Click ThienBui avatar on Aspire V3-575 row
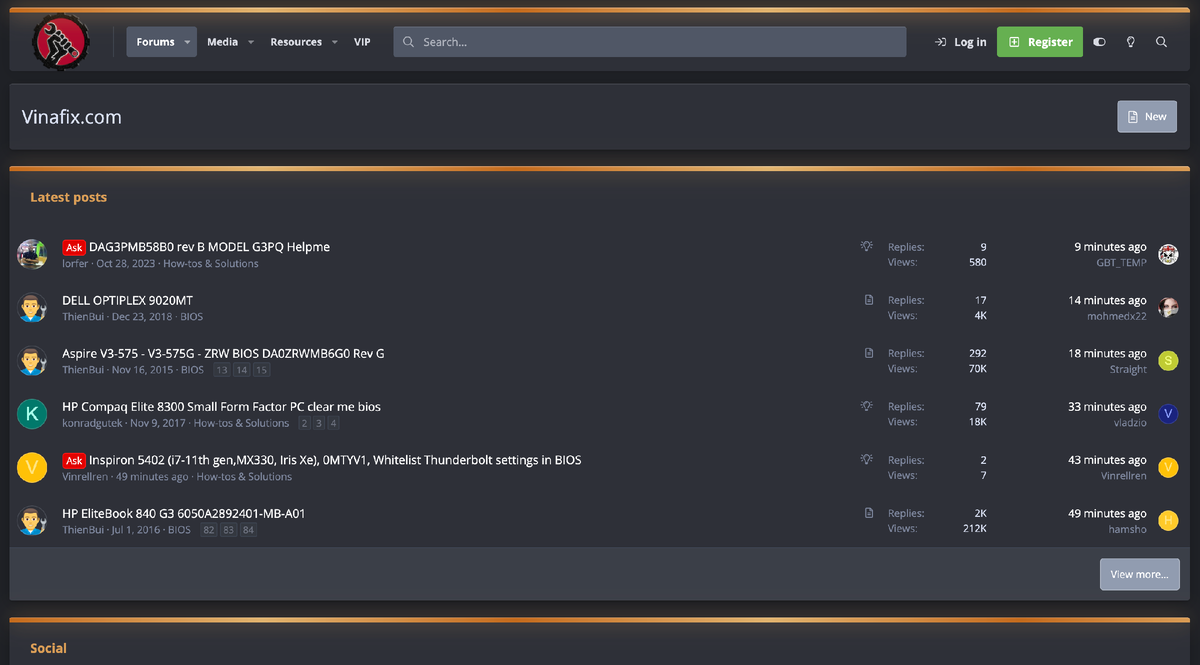The height and width of the screenshot is (665, 1200). tap(33, 361)
